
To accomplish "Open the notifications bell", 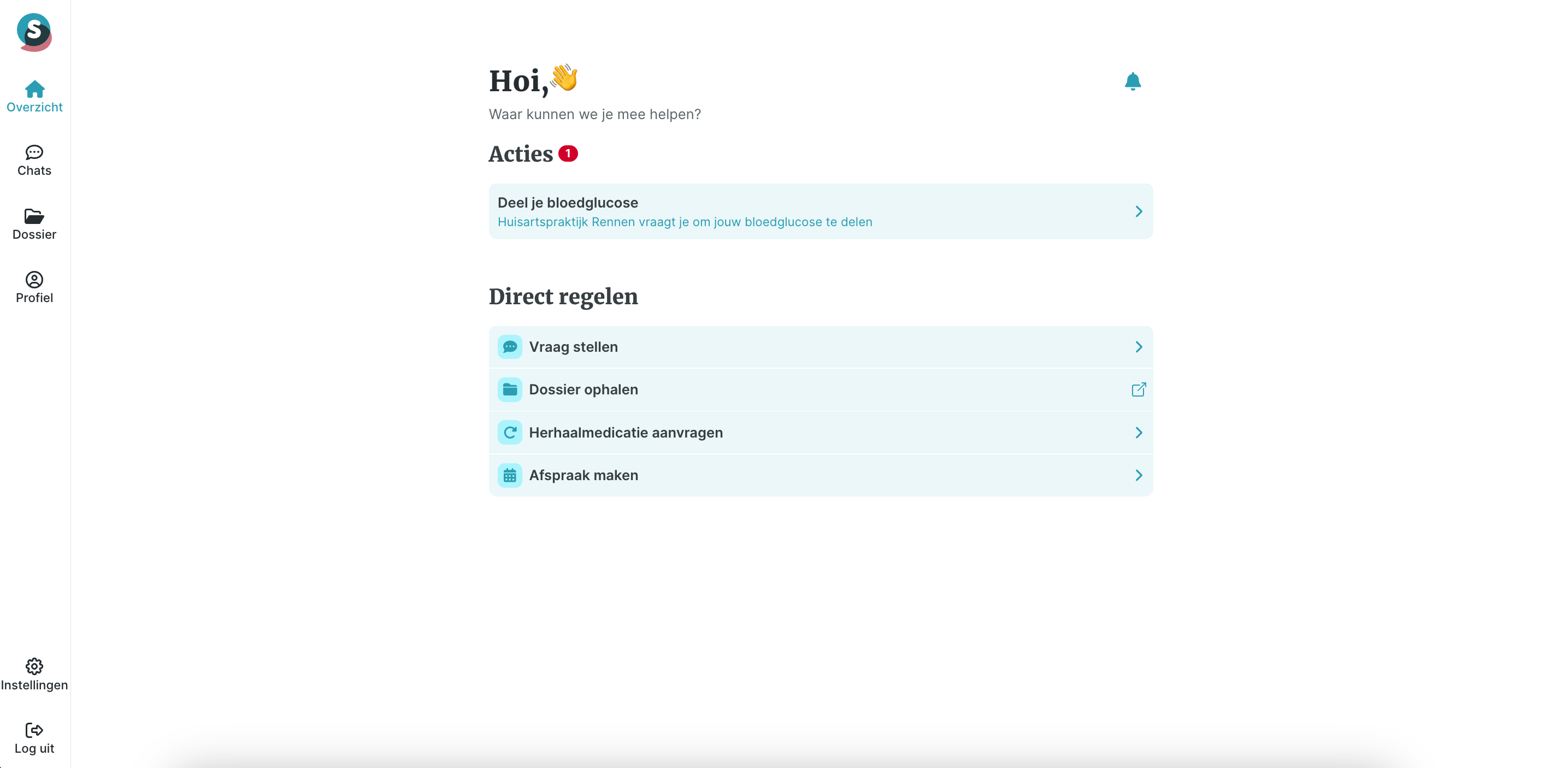I will pyautogui.click(x=1132, y=81).
